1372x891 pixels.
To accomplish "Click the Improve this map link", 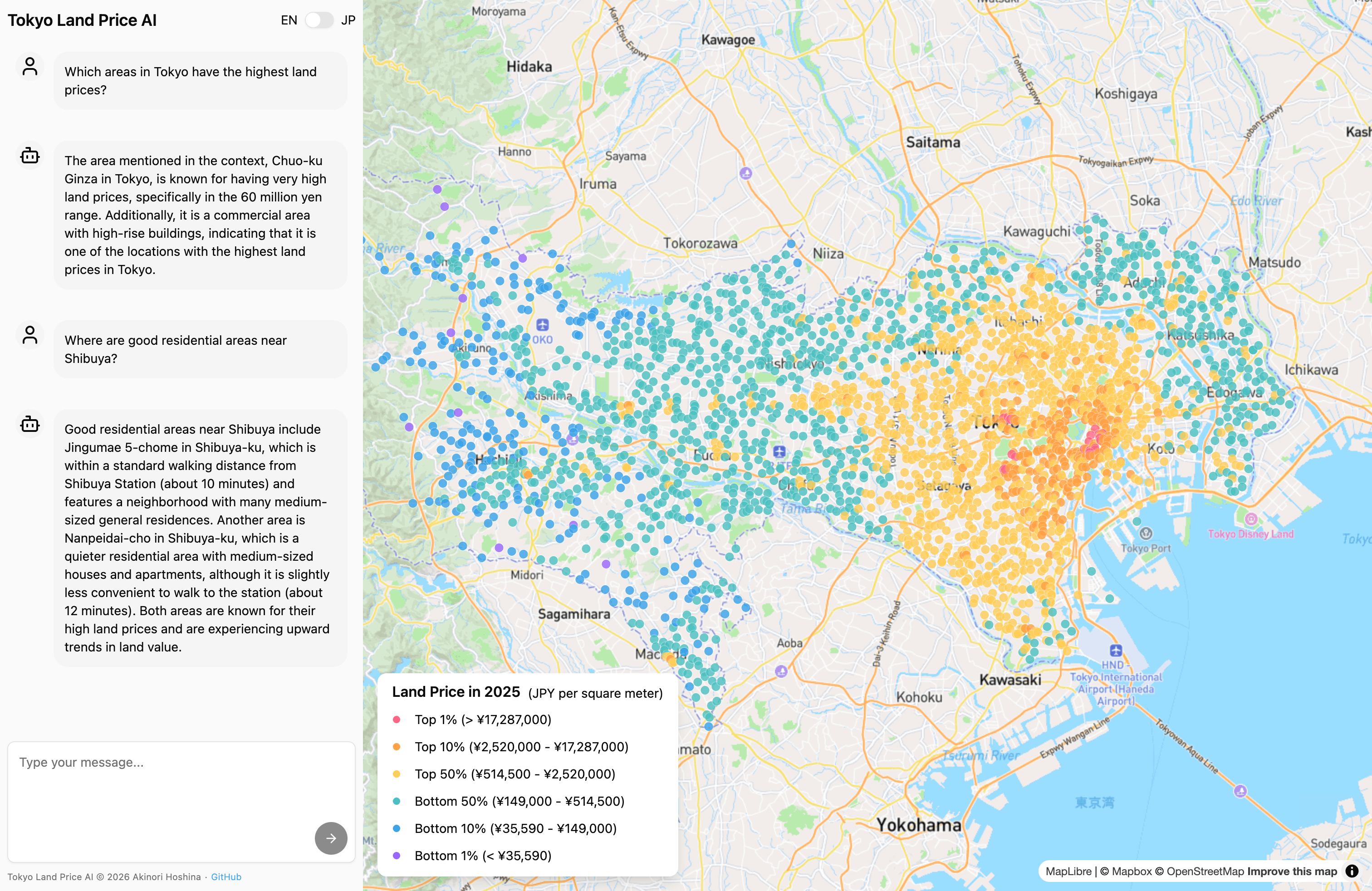I will tap(1292, 871).
